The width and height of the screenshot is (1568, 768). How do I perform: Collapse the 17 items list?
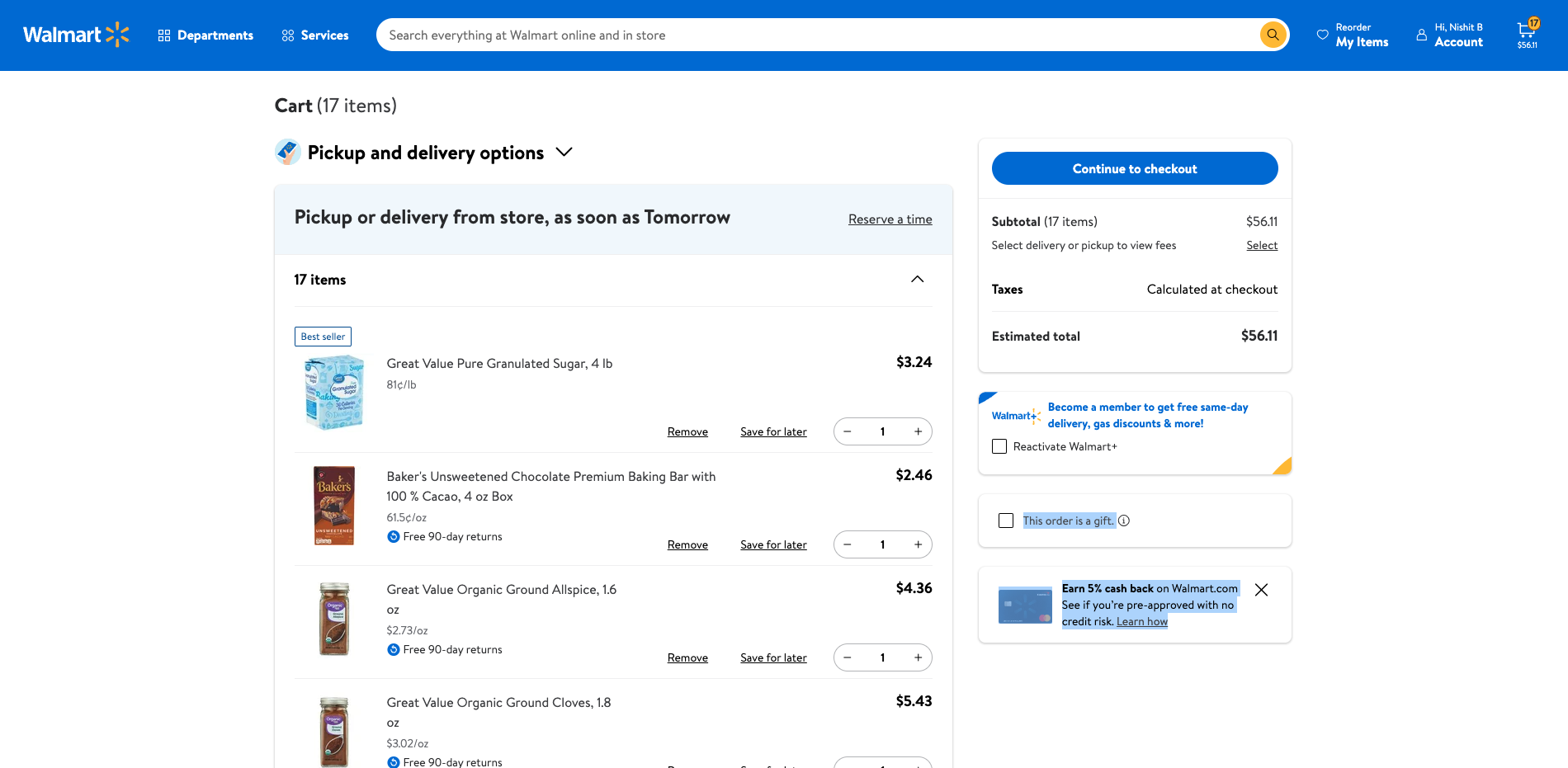coord(917,280)
